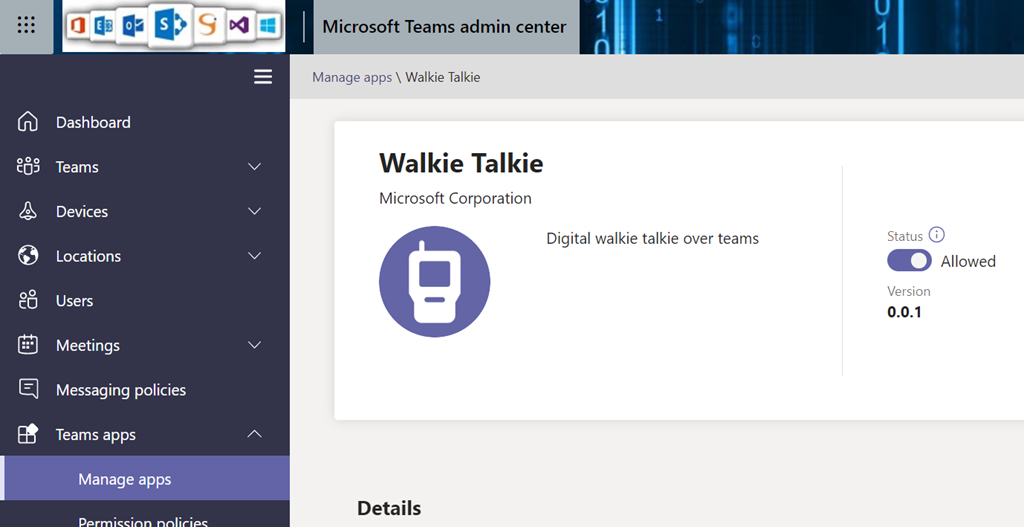Screen dimensions: 1024x527
Task: Click the Outlook icon in the banner
Action: (131, 27)
